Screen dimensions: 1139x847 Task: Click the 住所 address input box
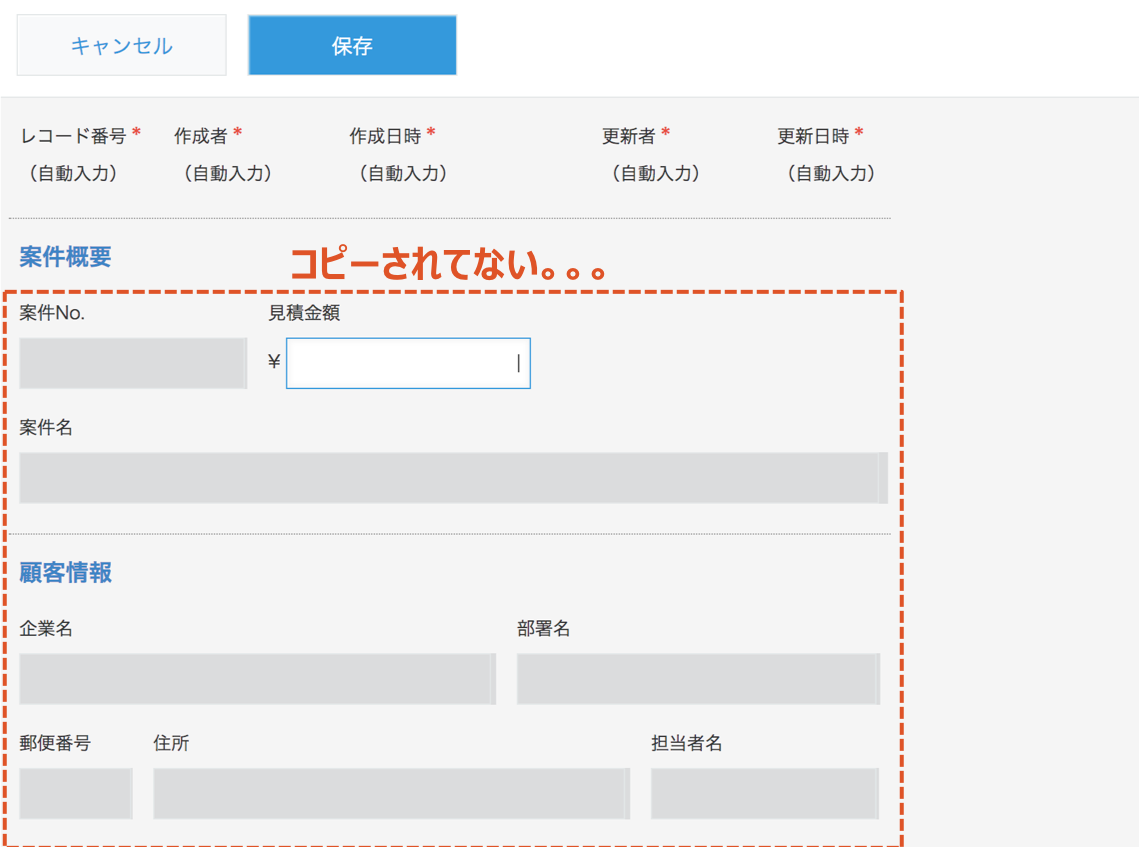tap(391, 794)
